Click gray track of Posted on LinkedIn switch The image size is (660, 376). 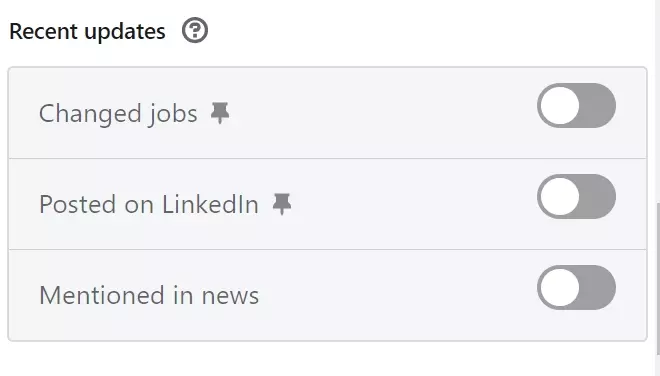[x=598, y=197]
